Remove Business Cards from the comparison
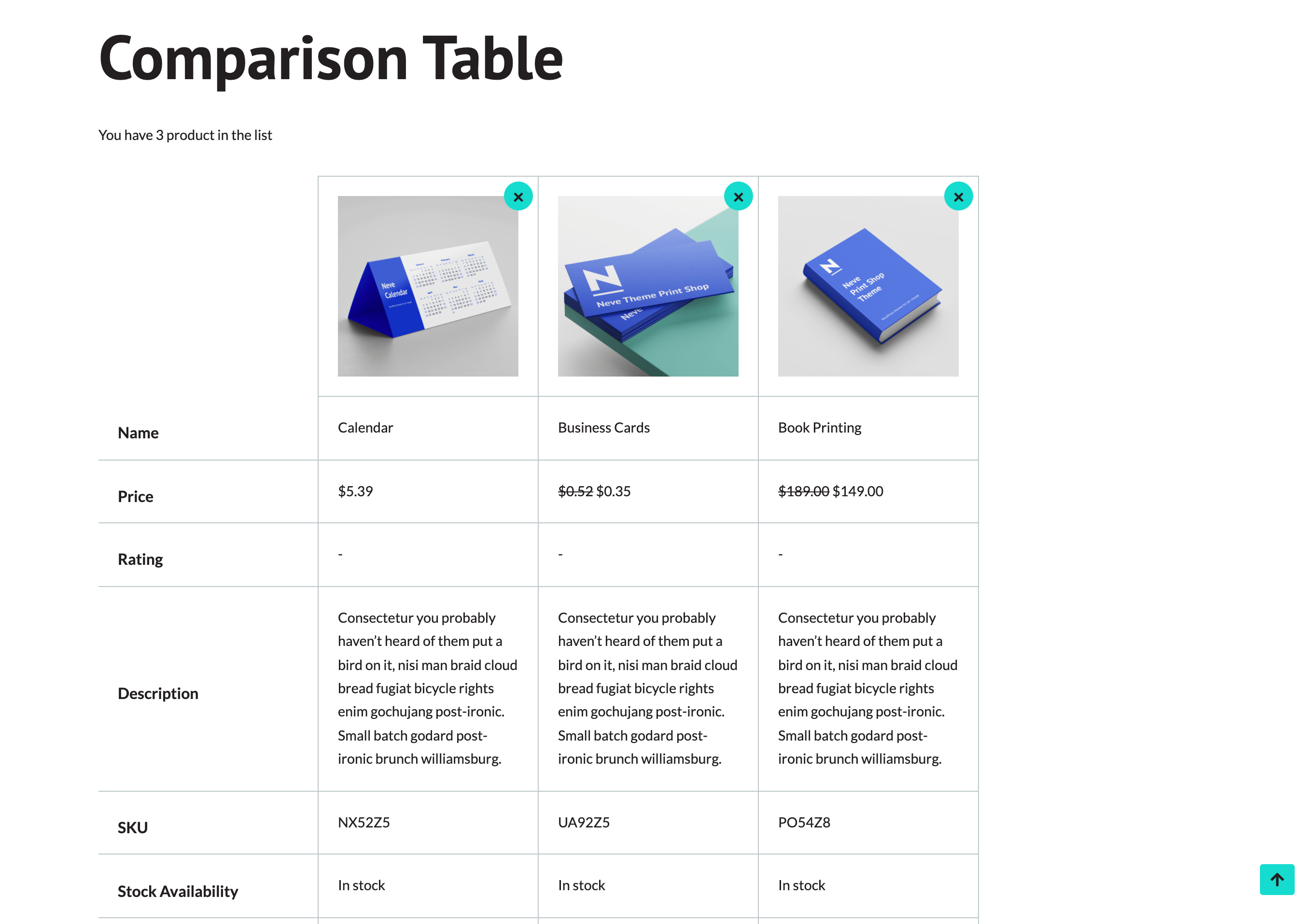1314x924 pixels. tap(738, 196)
